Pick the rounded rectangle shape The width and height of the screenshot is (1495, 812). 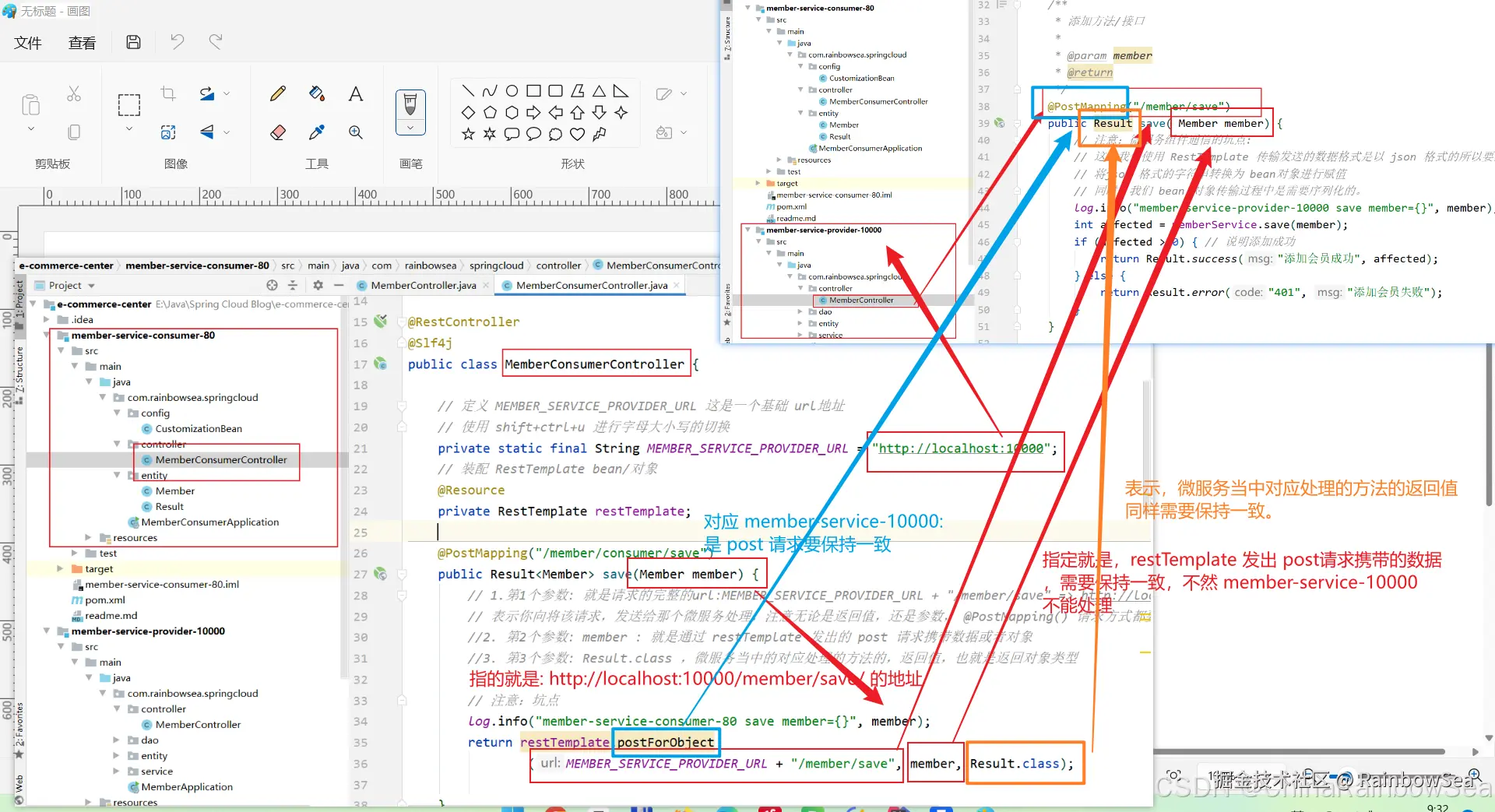pyautogui.click(x=555, y=91)
